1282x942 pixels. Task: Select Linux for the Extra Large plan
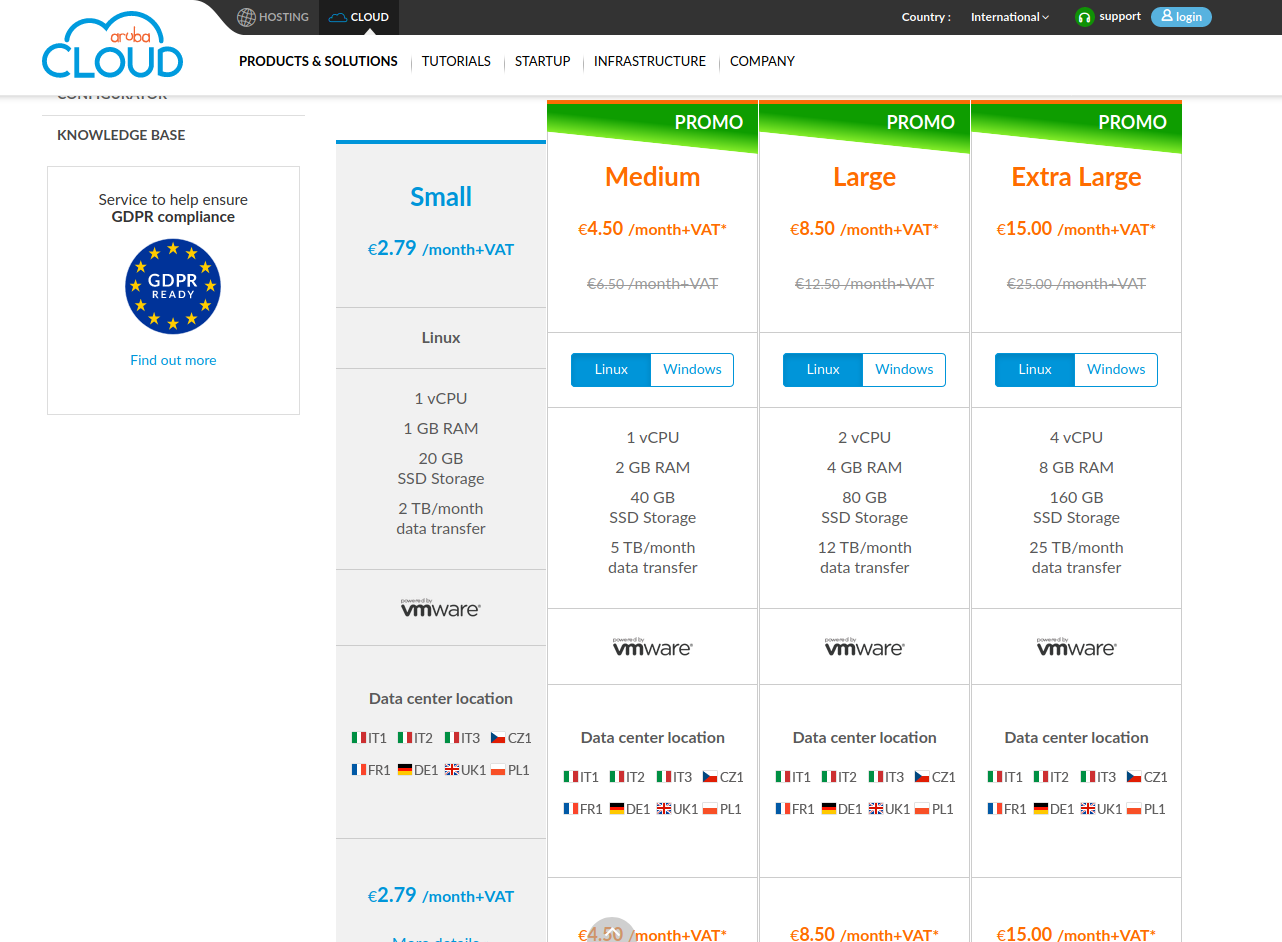click(x=1035, y=369)
